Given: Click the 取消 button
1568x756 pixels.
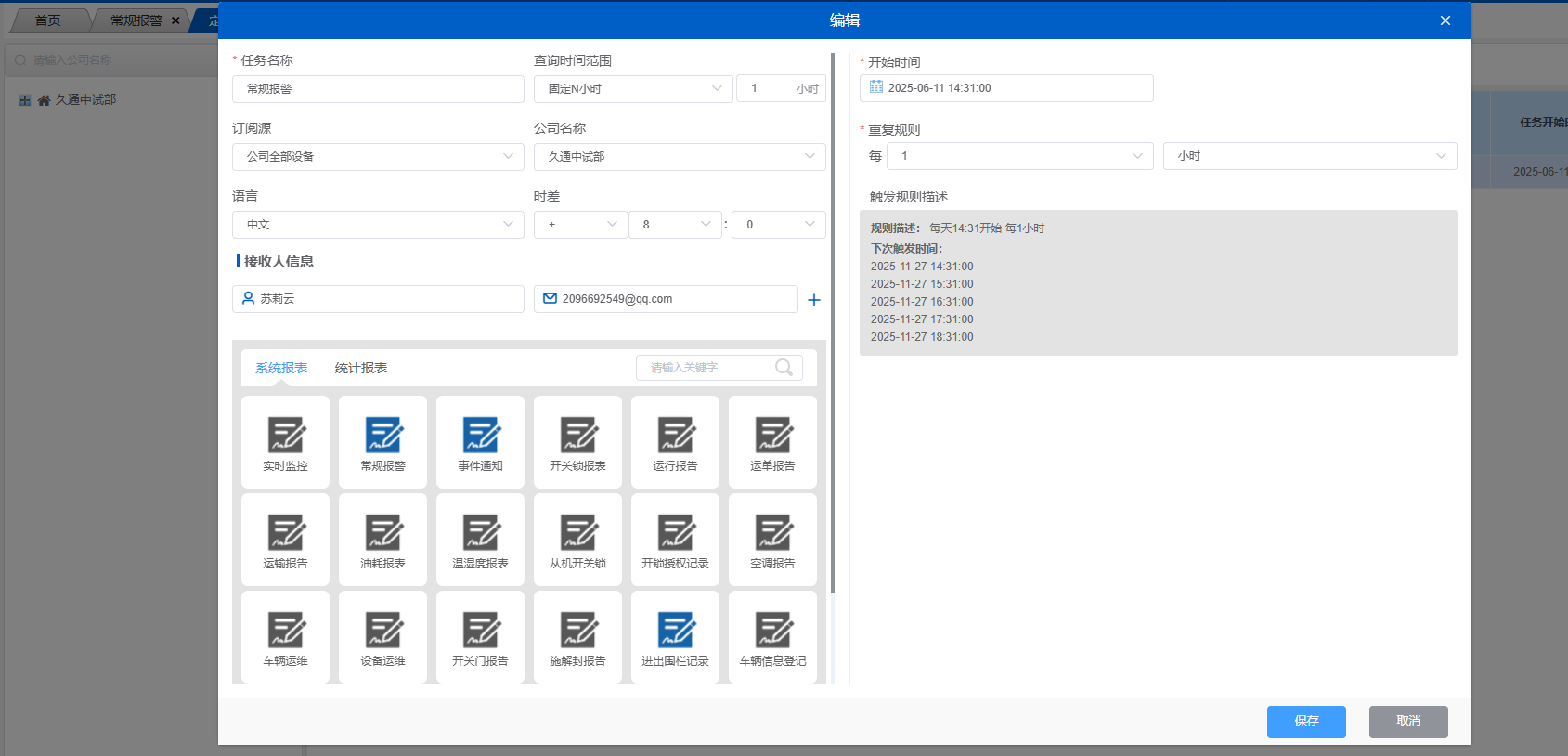Looking at the screenshot, I should (x=1408, y=722).
